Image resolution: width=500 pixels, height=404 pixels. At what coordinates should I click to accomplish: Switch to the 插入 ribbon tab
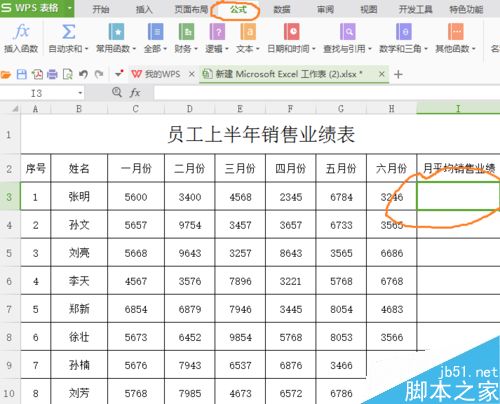click(x=144, y=9)
